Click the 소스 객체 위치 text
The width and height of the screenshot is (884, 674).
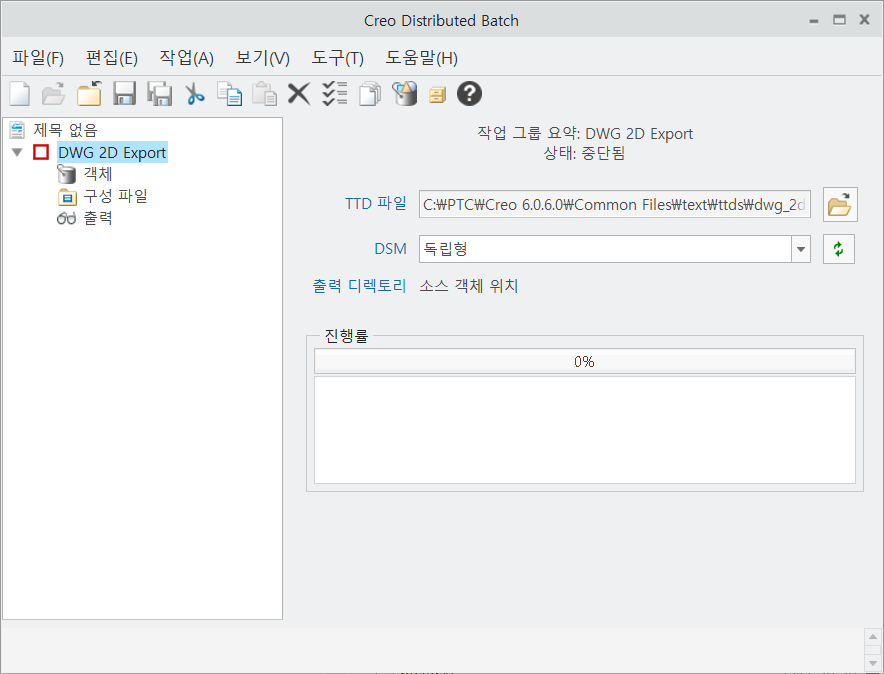[x=468, y=286]
